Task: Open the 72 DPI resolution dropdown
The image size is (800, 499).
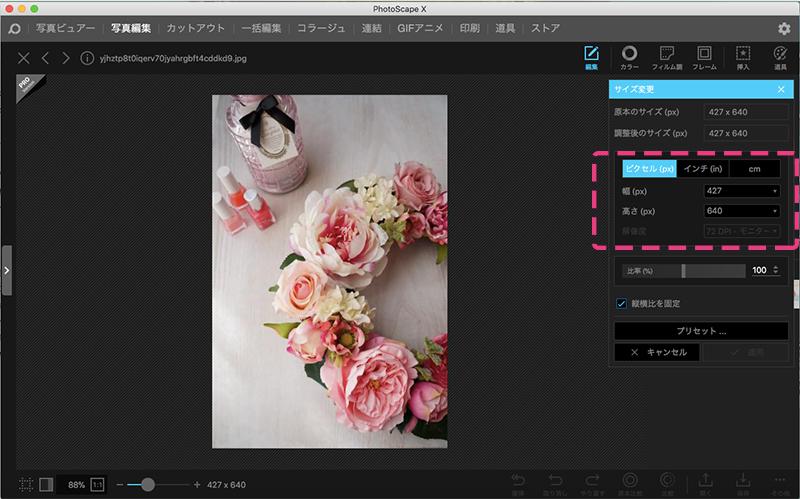Action: 742,231
